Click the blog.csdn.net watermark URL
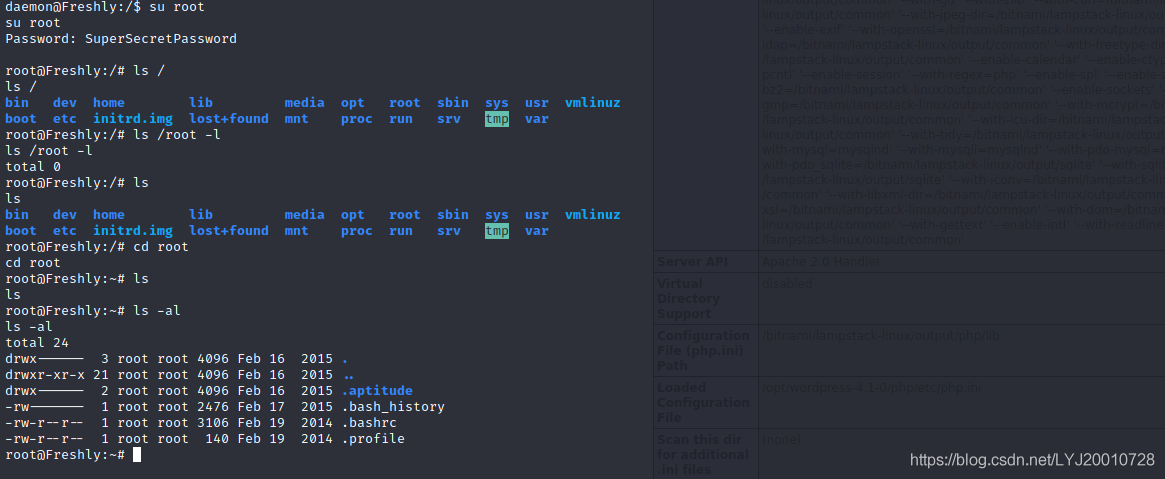1165x479 pixels. 1031,459
